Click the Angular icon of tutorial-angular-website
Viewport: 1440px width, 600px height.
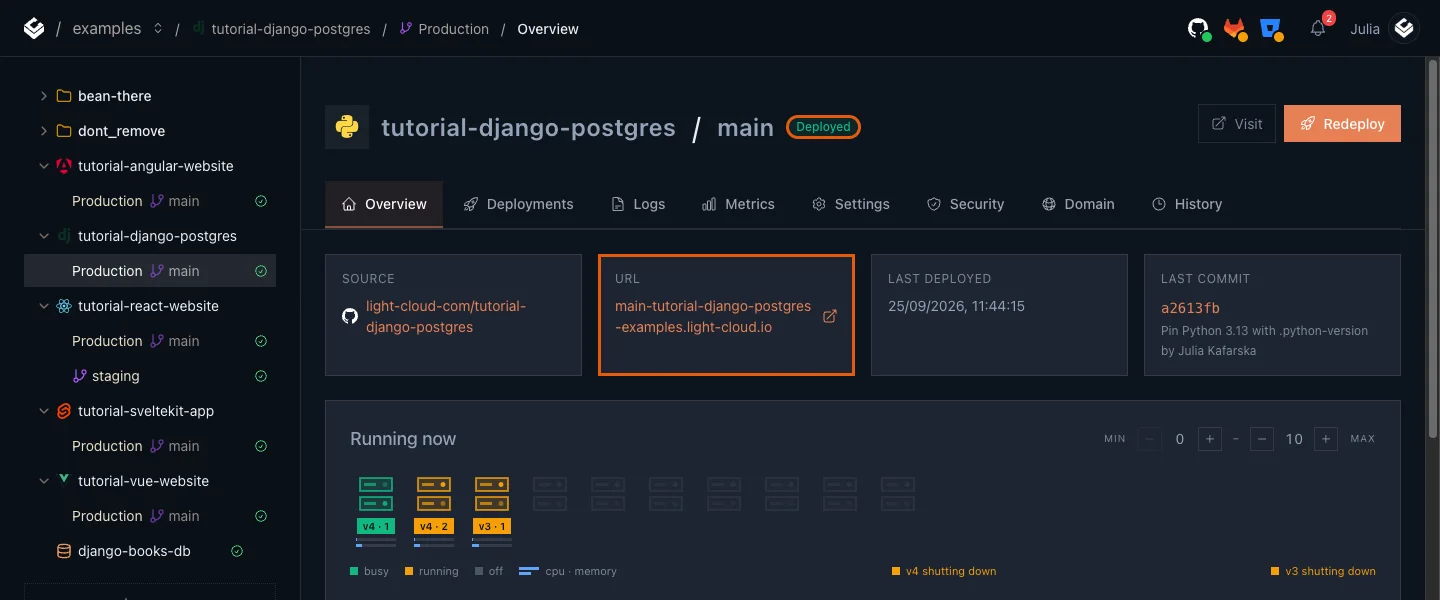[x=64, y=166]
